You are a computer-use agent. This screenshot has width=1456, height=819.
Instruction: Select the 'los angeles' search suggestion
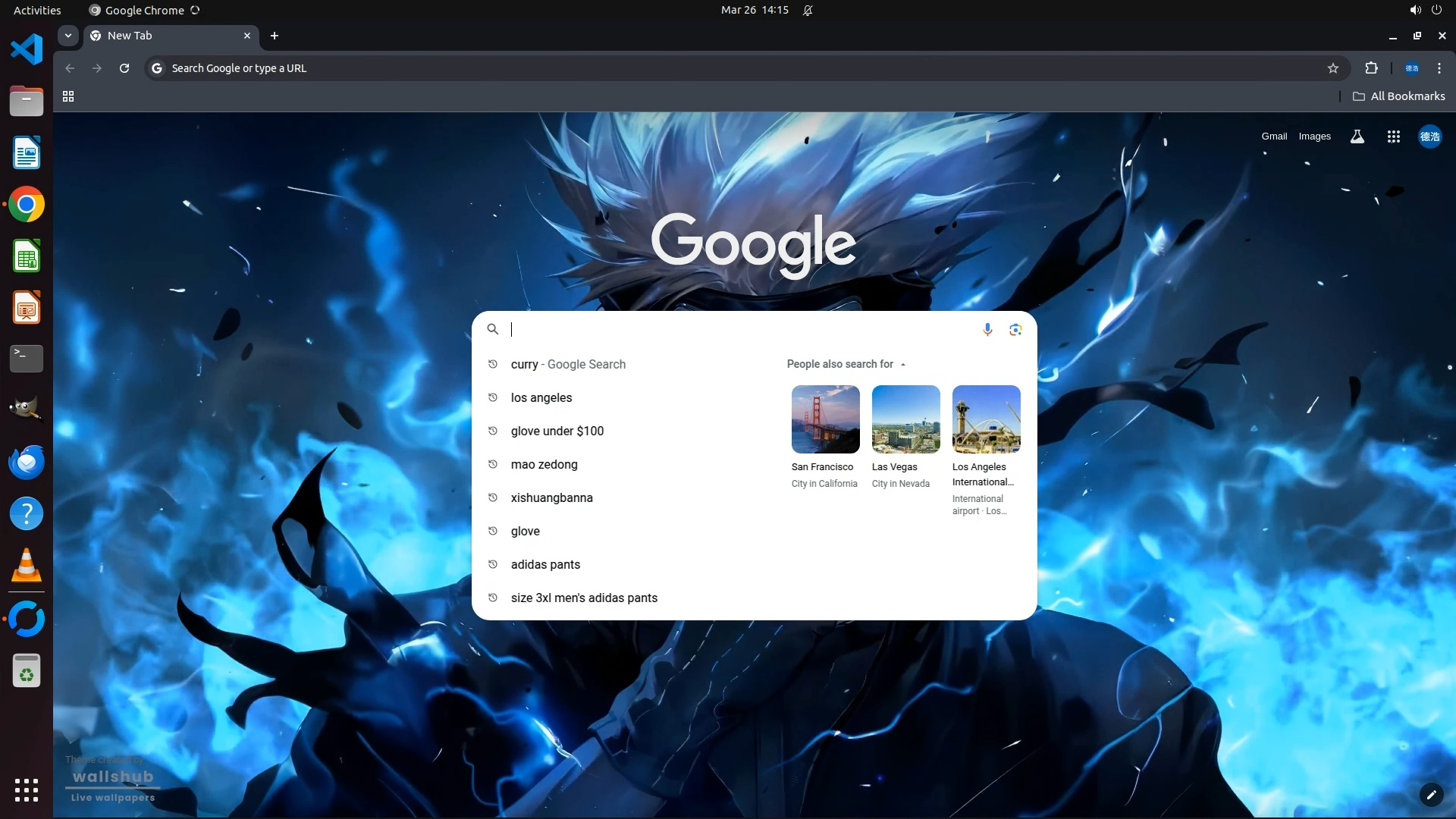click(541, 398)
